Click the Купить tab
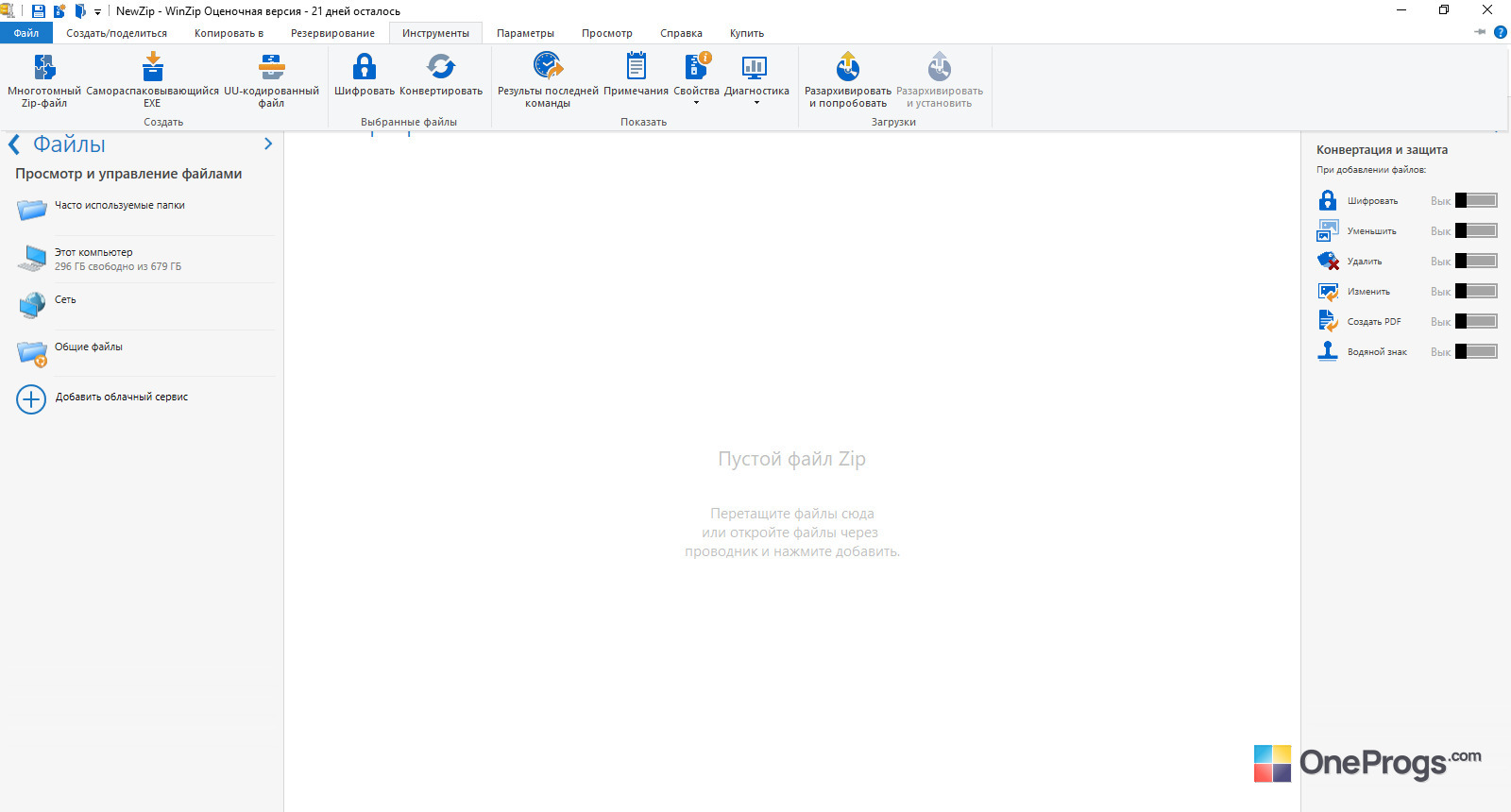 (x=747, y=33)
